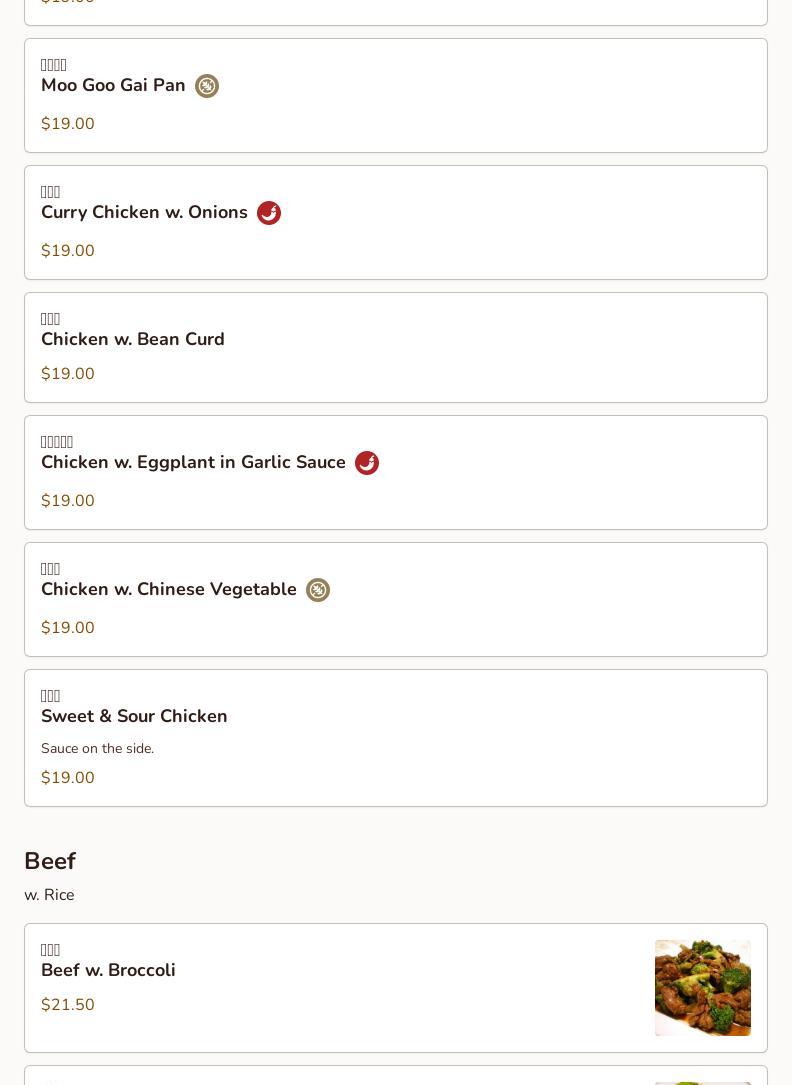This screenshot has width=792, height=1085.
Task: Open the Curry Chicken w. Onions dish
Action: pos(144,213)
